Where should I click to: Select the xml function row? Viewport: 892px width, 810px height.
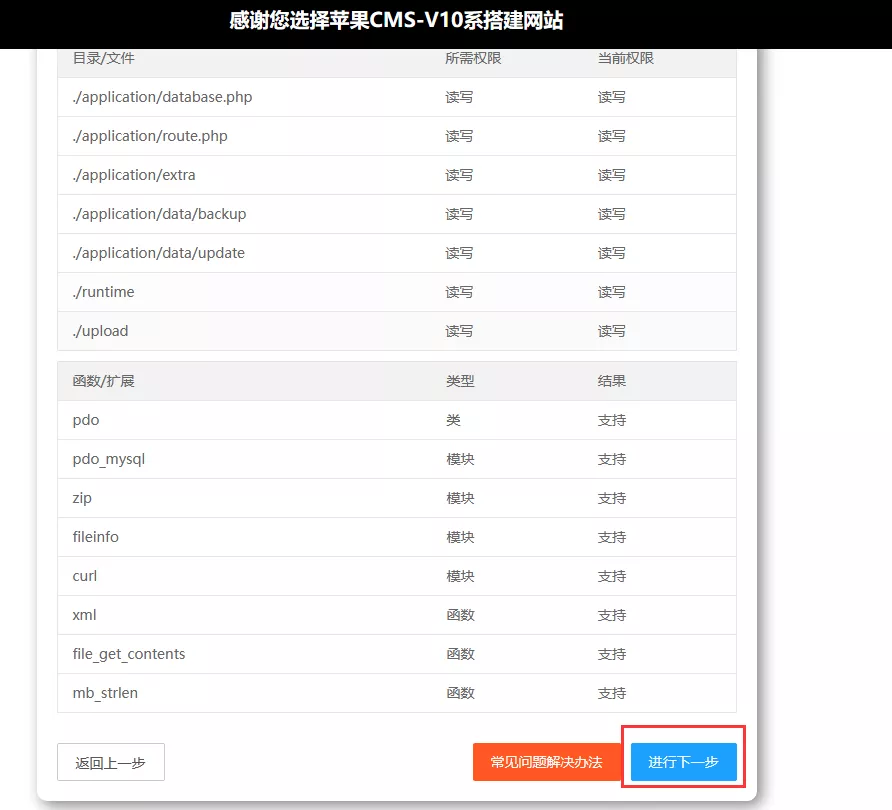point(84,615)
